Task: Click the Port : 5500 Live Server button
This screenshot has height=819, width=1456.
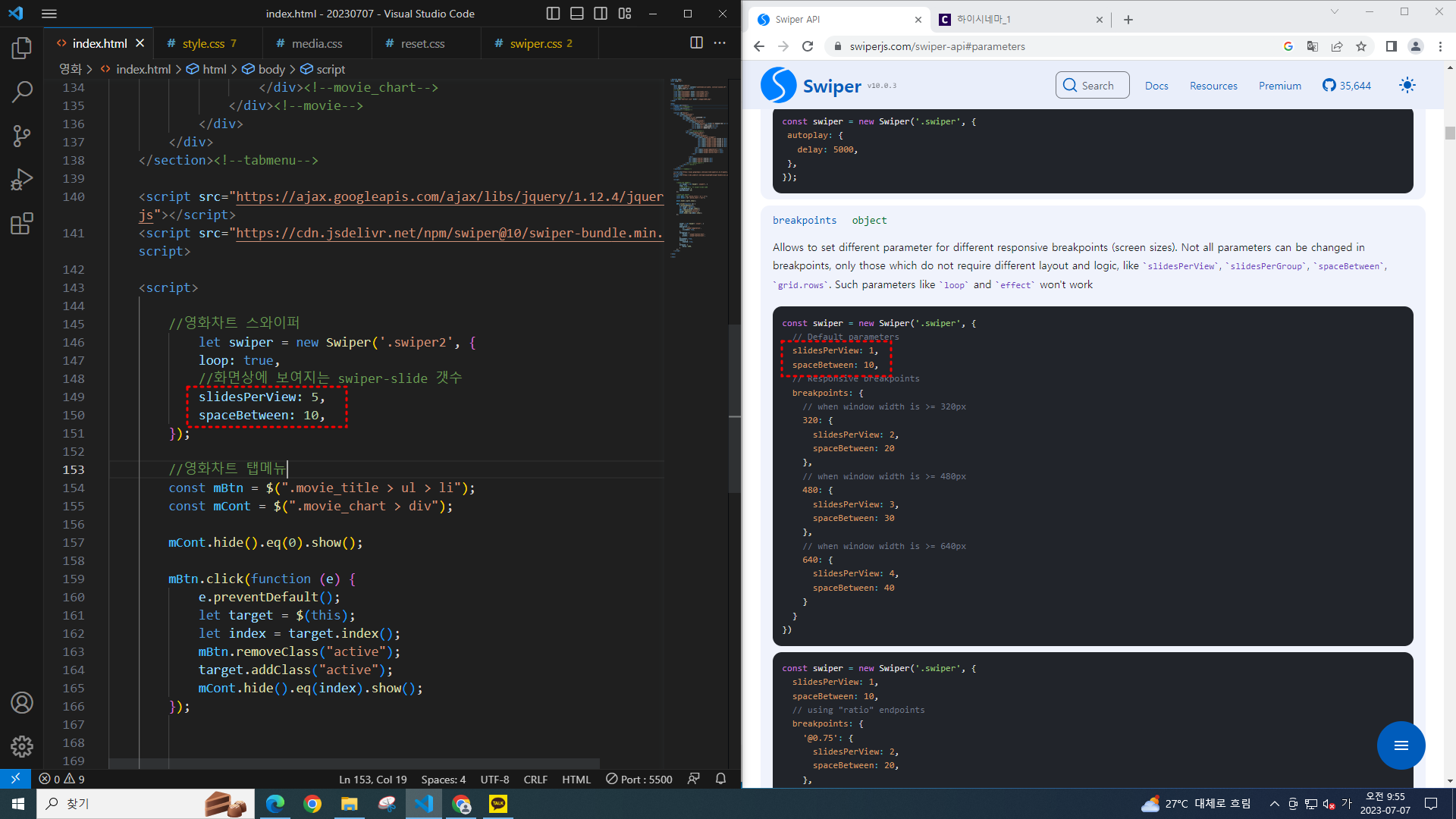Action: pyautogui.click(x=639, y=779)
